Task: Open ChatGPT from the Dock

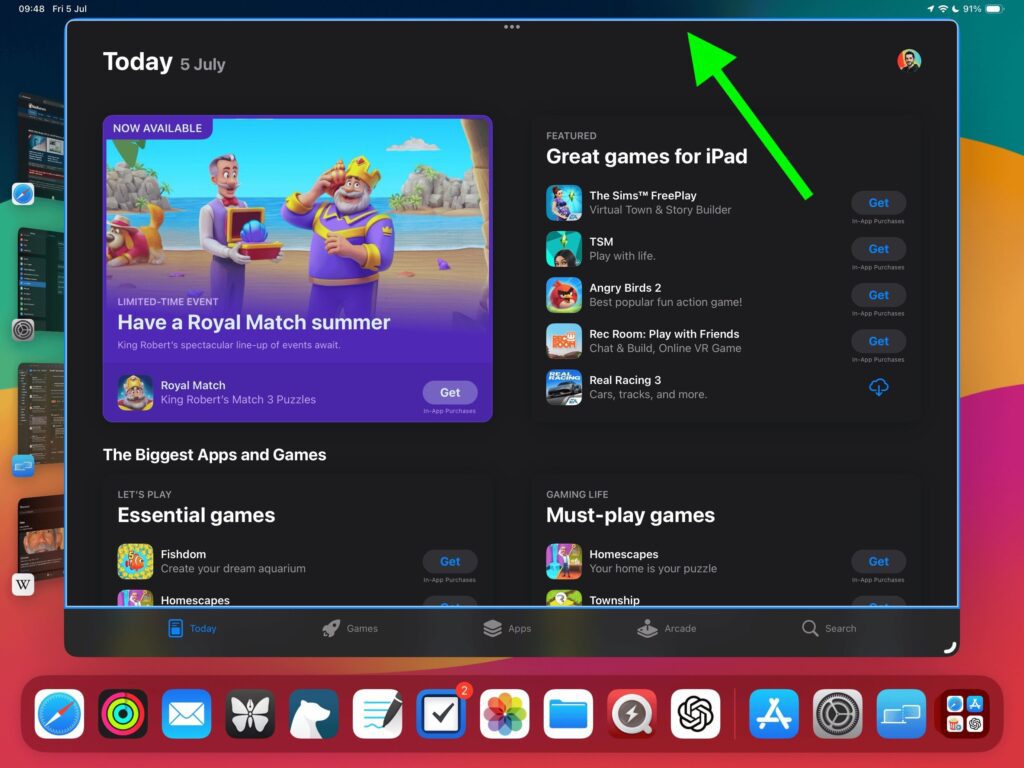Action: pyautogui.click(x=694, y=714)
